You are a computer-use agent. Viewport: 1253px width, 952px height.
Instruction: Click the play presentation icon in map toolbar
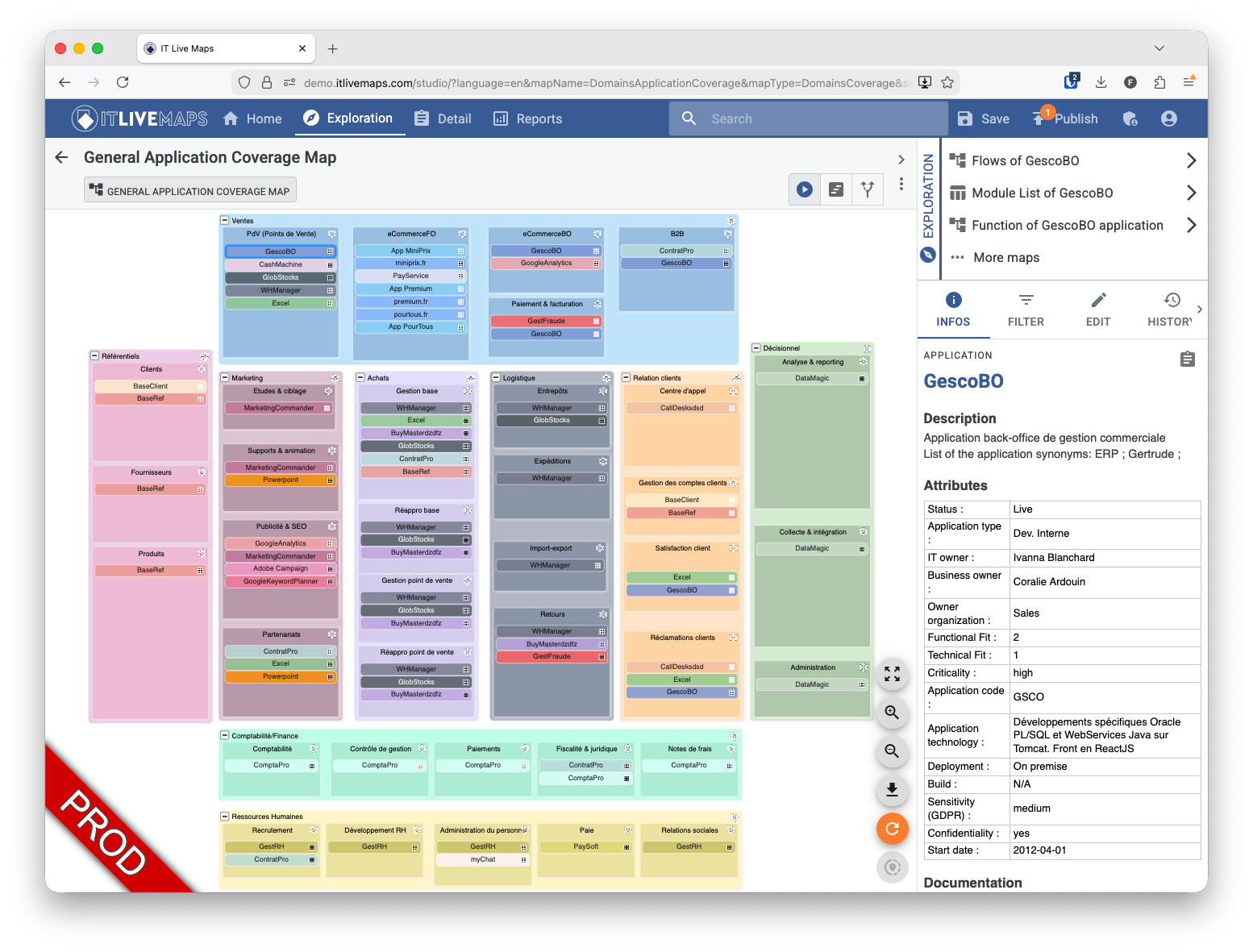coord(804,189)
